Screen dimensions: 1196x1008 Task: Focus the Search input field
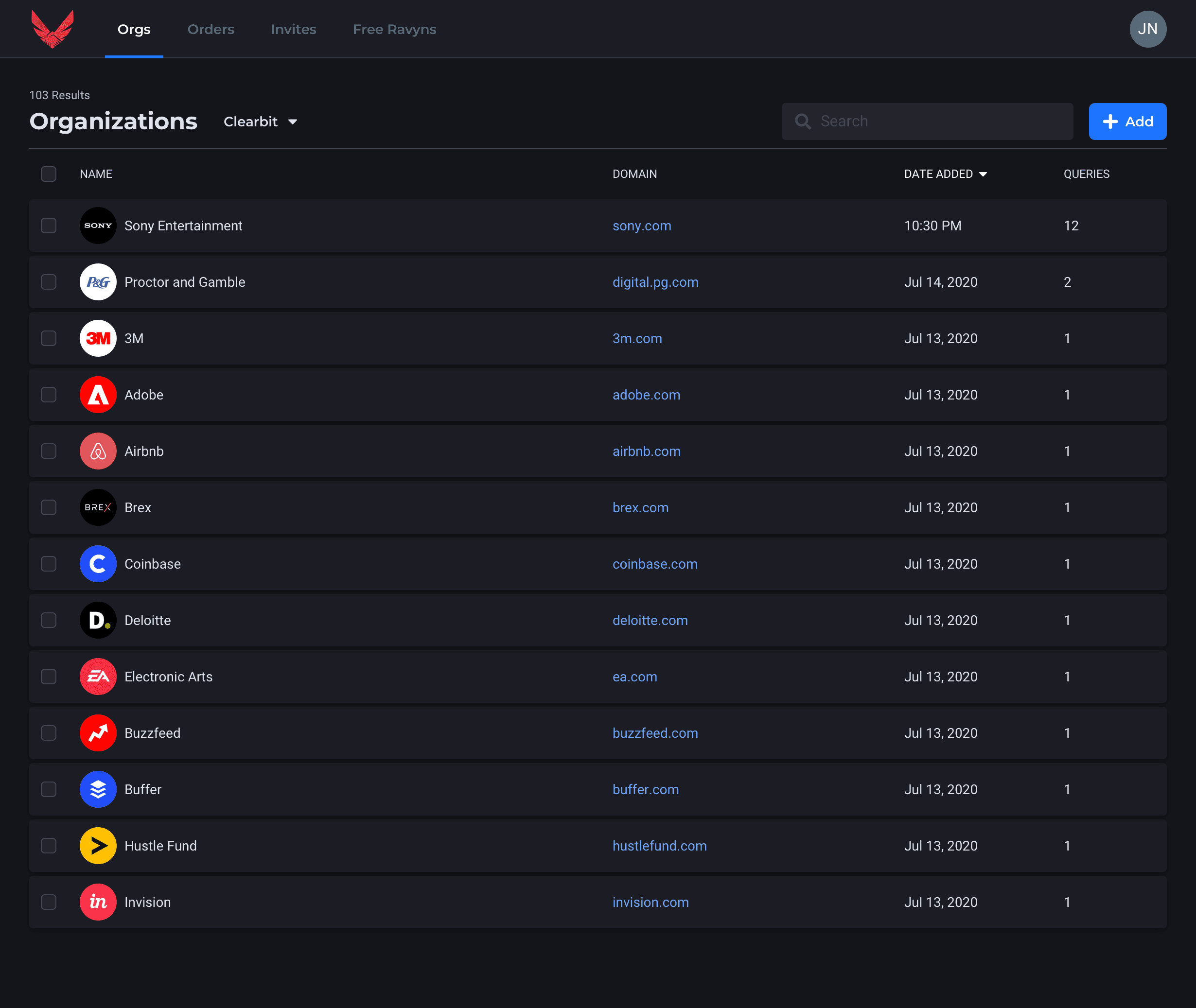pyautogui.click(x=937, y=122)
